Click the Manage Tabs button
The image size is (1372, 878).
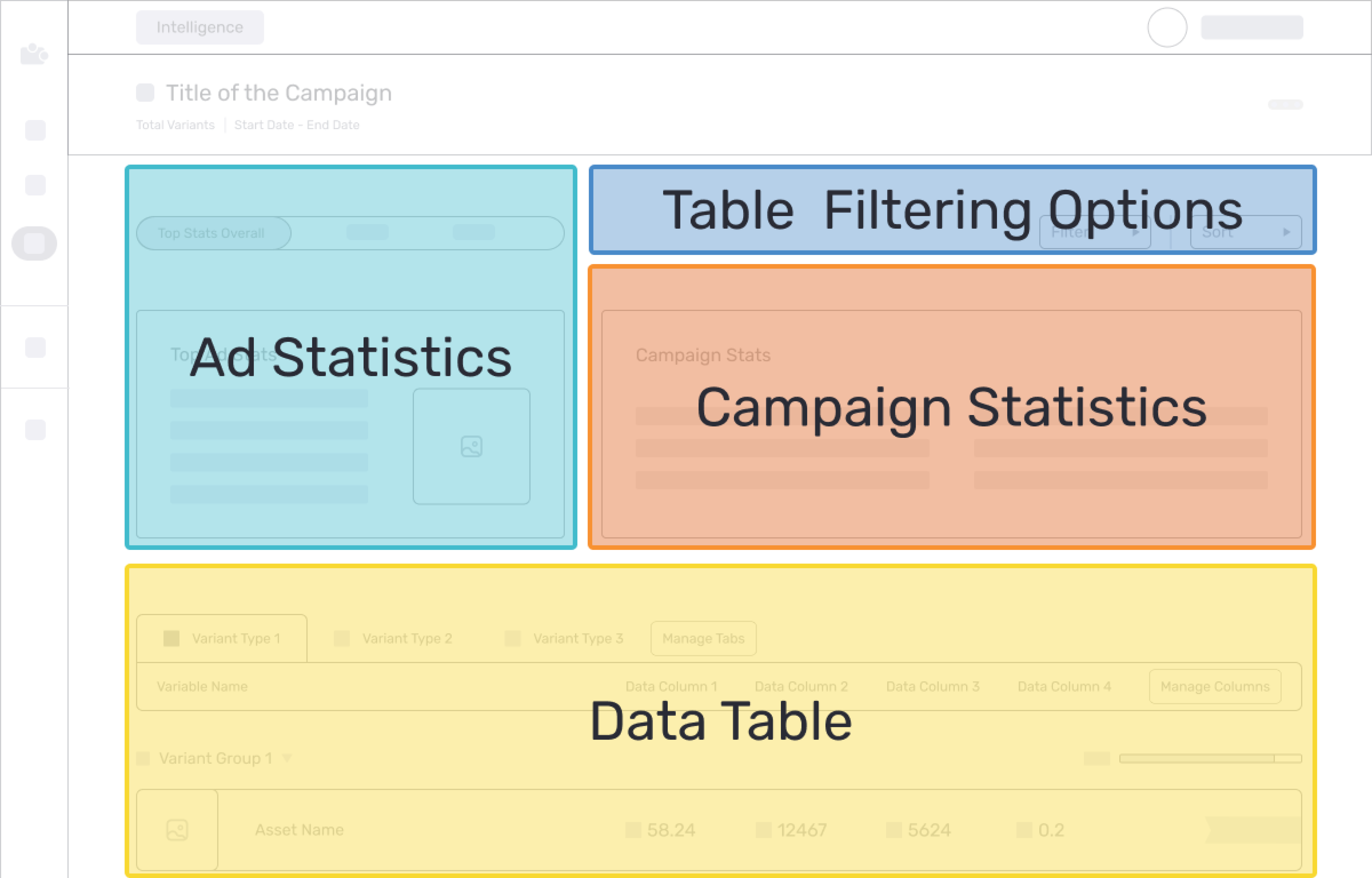coord(703,639)
